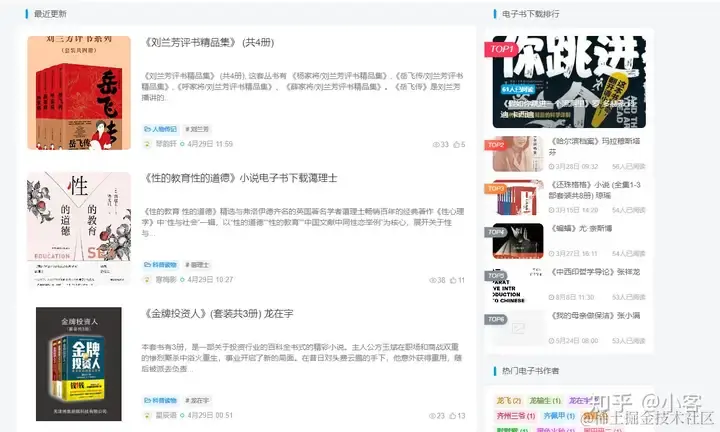This screenshot has width=720, height=432.
Task: Click the thumbs-up icon showing 11 likes
Action: coord(453,280)
